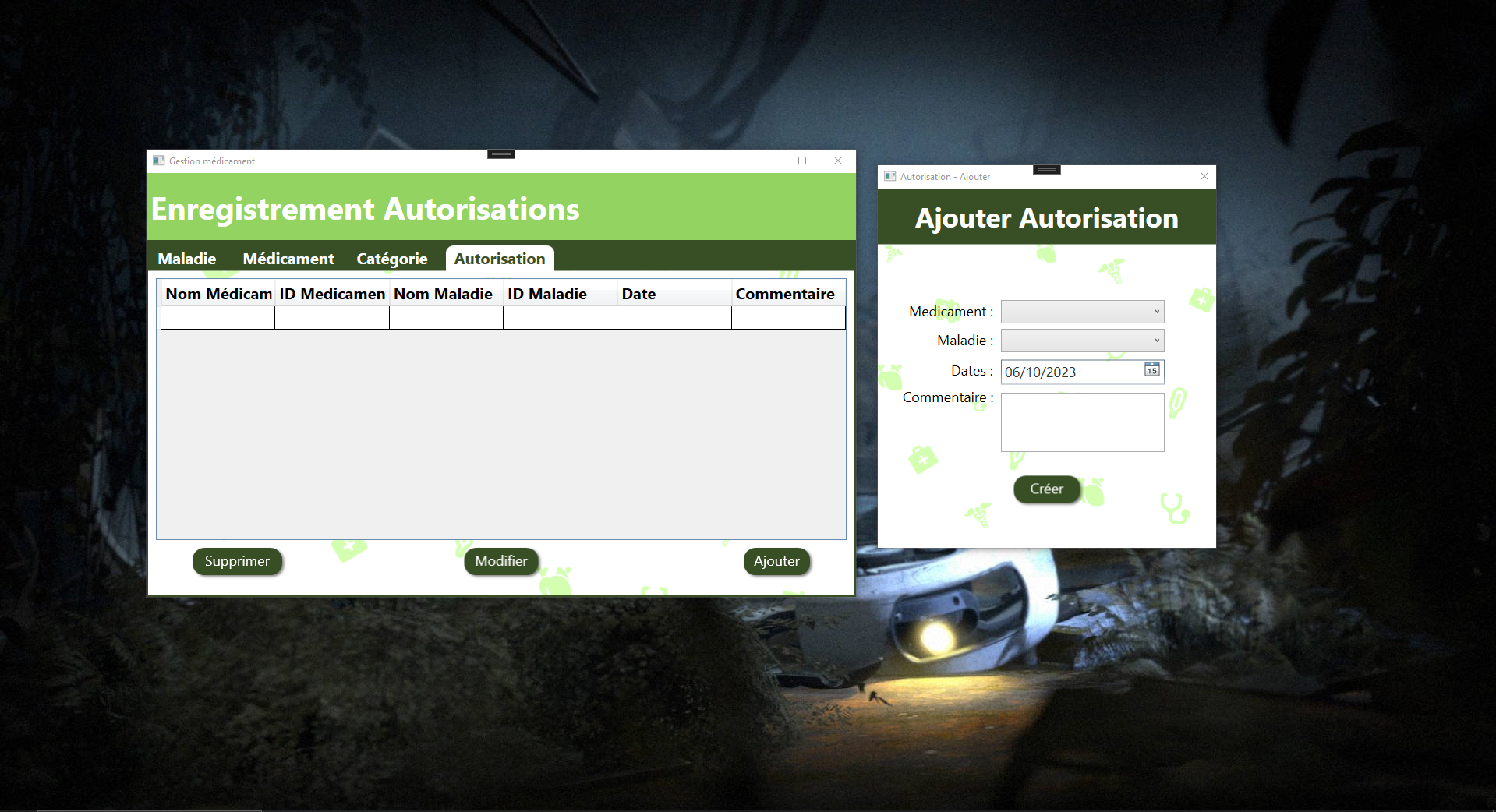Select empty row cell under Date column
The height and width of the screenshot is (812, 1496).
(x=674, y=317)
